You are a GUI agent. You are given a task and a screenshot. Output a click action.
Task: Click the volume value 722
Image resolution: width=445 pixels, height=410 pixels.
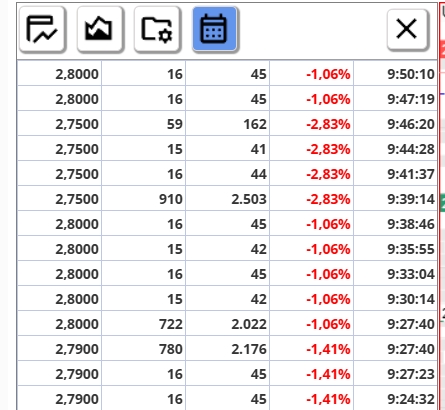[x=171, y=324]
